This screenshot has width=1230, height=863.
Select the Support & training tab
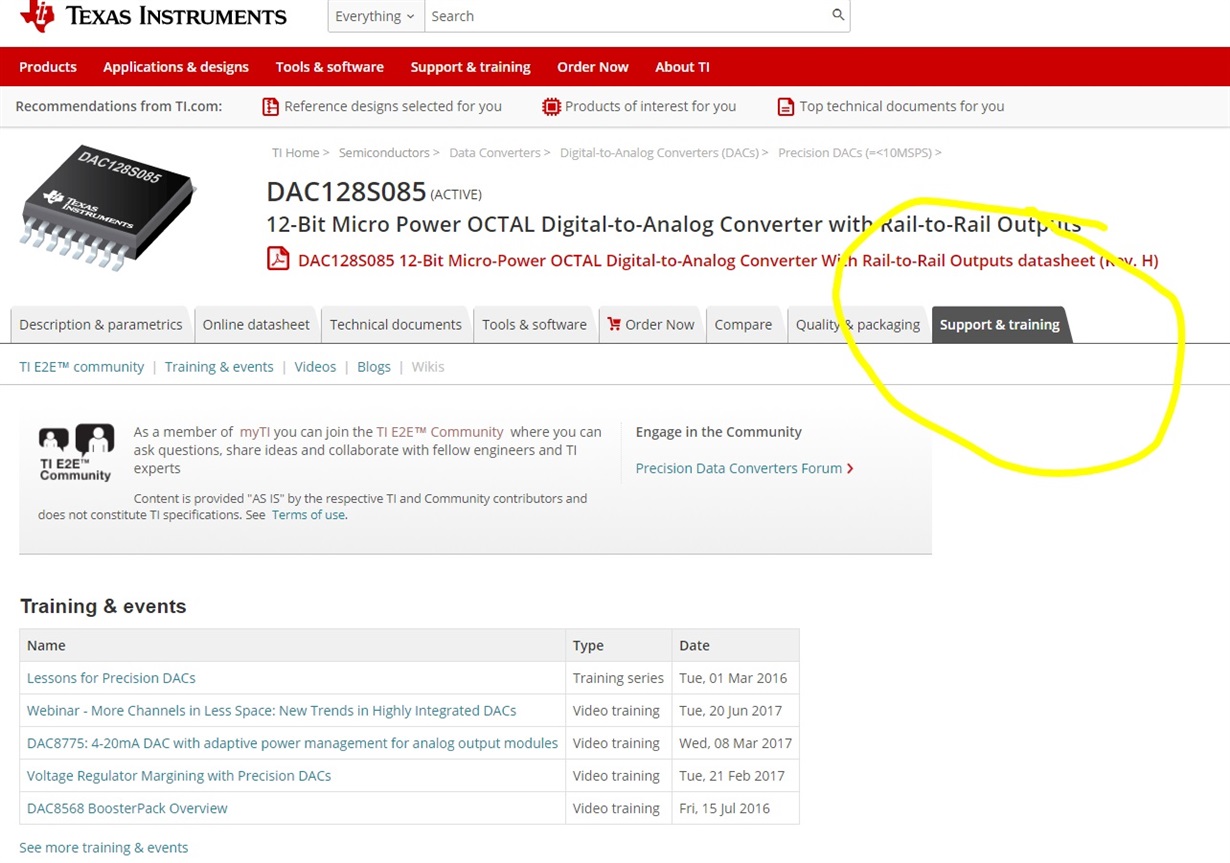tap(1000, 325)
